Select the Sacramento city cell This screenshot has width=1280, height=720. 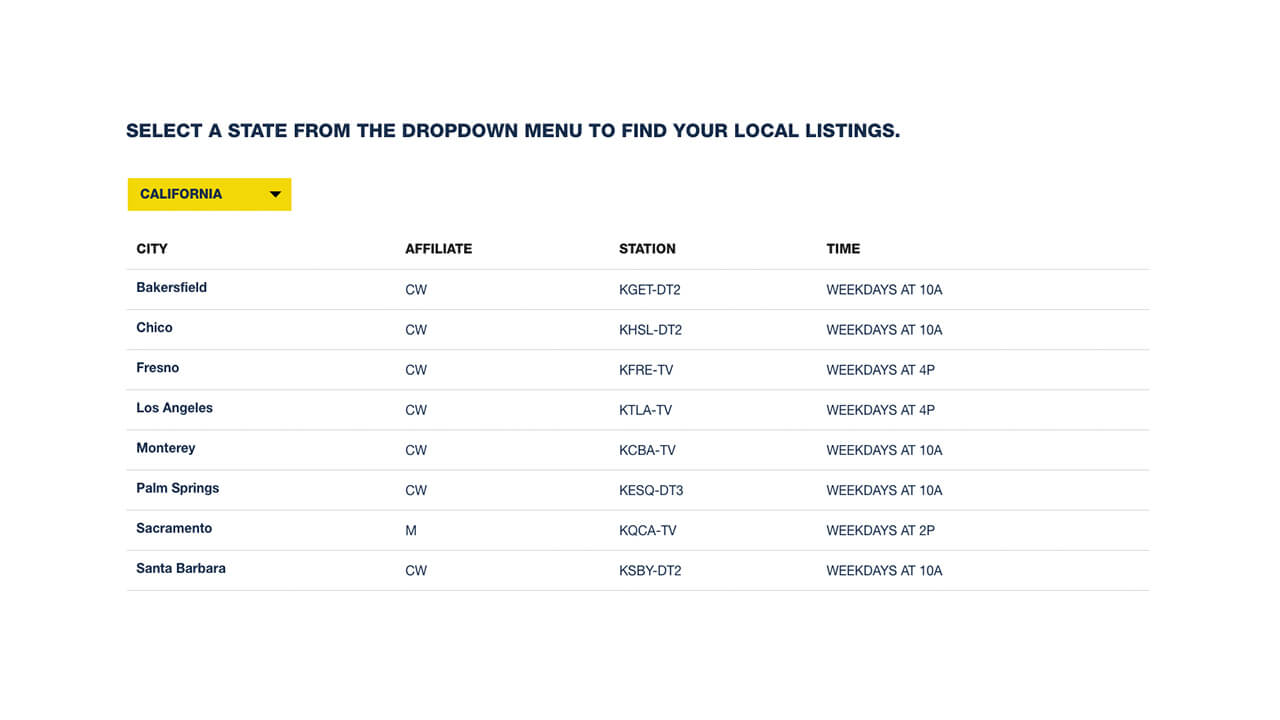(174, 528)
